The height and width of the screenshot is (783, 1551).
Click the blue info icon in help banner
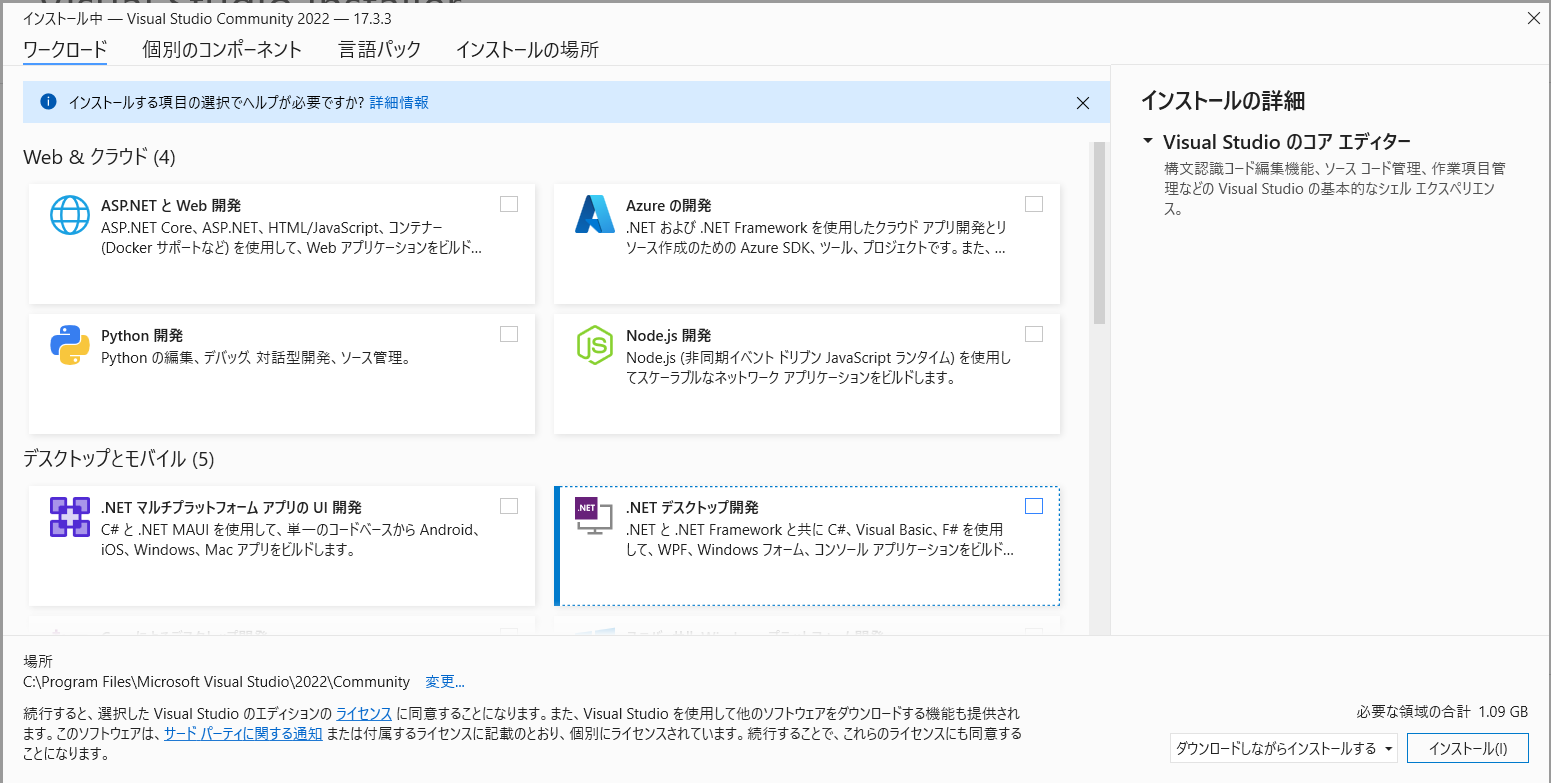coord(48,102)
